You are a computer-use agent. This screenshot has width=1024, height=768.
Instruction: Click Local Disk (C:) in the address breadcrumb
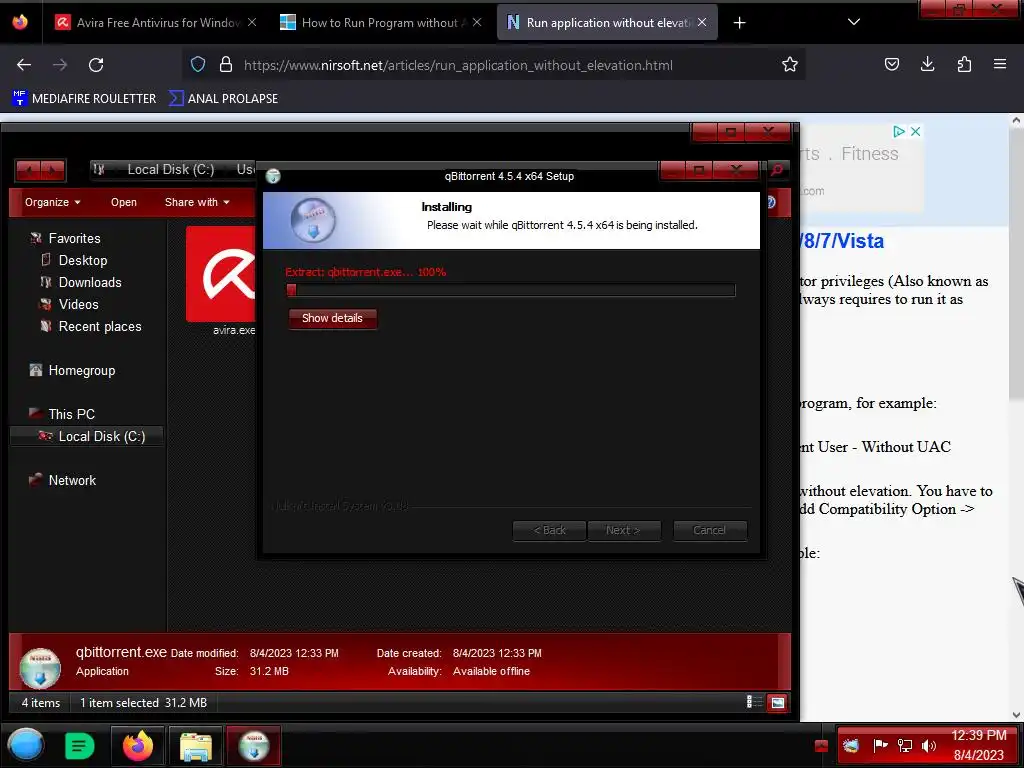pos(170,170)
